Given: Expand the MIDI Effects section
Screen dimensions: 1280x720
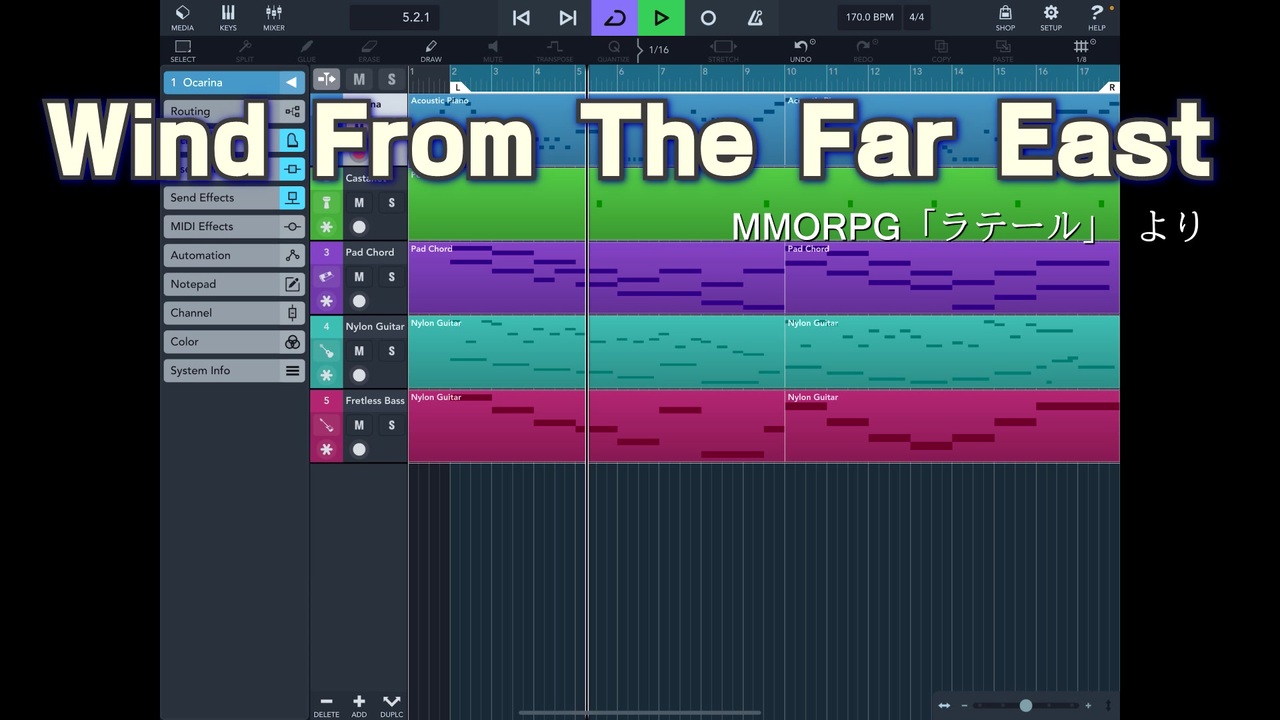Looking at the screenshot, I should pos(234,226).
